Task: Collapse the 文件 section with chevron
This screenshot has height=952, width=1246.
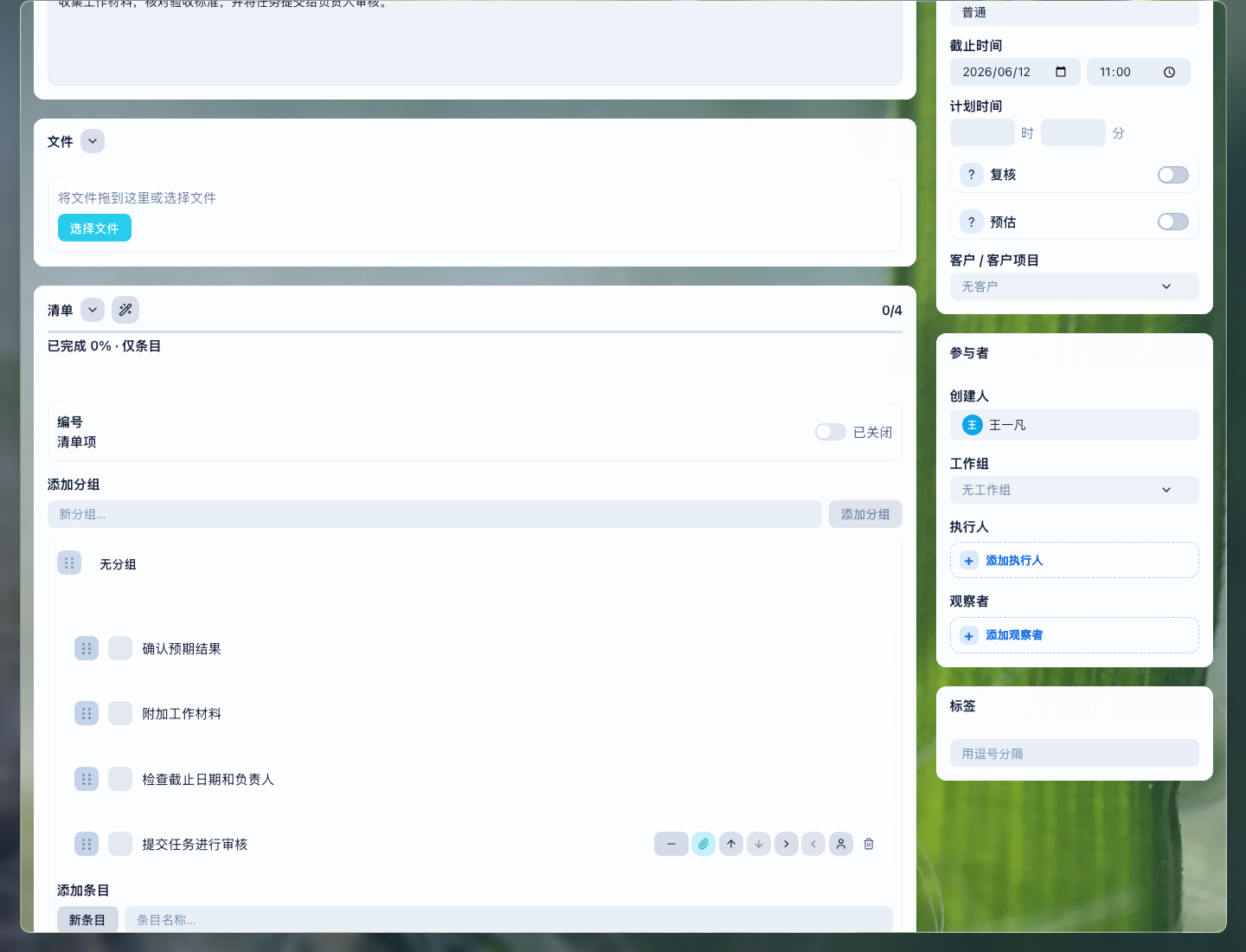Action: [x=93, y=141]
